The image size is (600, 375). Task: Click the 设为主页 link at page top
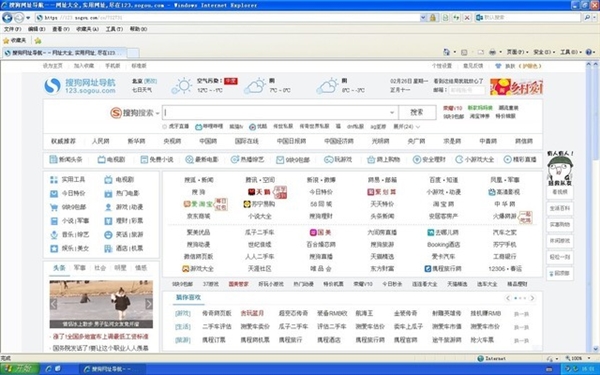(x=52, y=66)
